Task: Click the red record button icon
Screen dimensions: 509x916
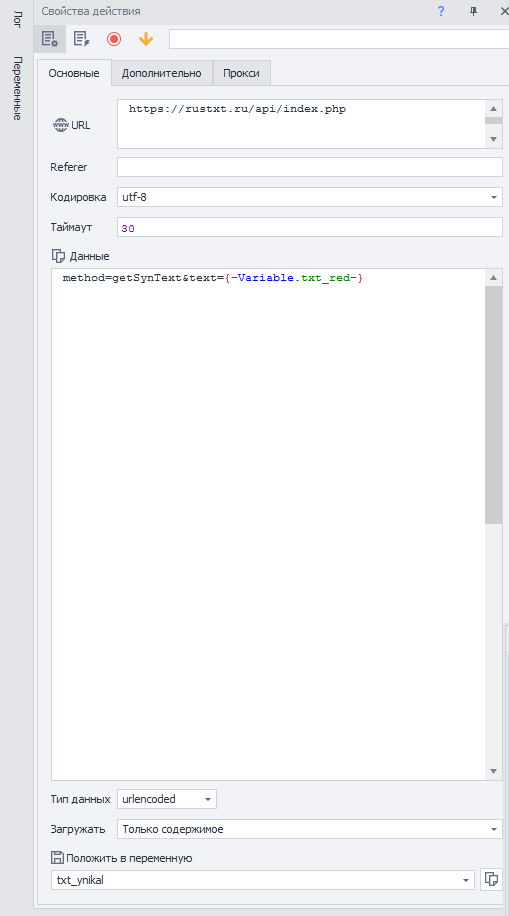Action: coord(113,39)
